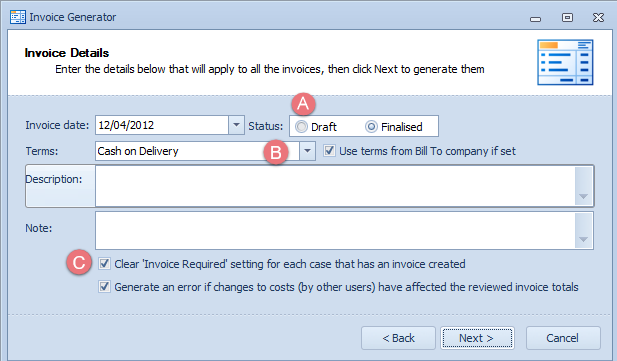Click inside the Note text field
617x361 pixels.
pos(335,231)
